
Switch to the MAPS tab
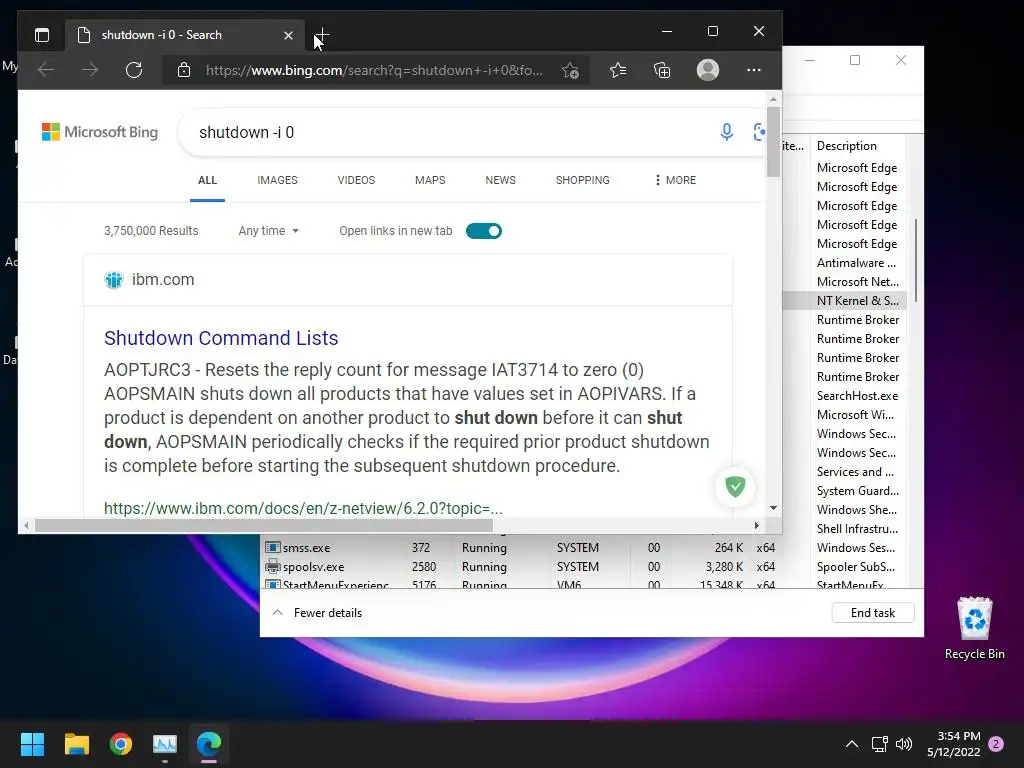click(x=430, y=180)
